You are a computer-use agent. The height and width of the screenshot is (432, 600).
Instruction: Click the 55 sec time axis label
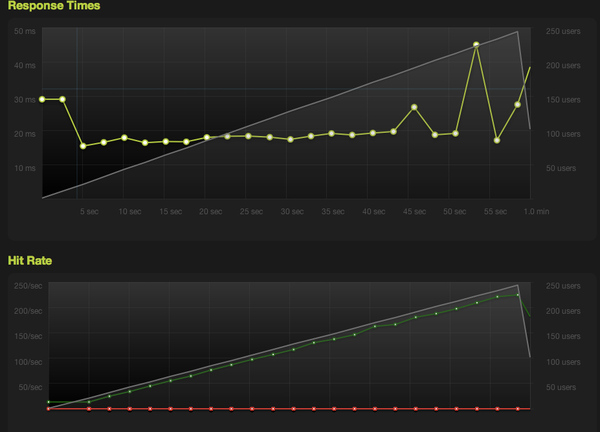(x=496, y=211)
